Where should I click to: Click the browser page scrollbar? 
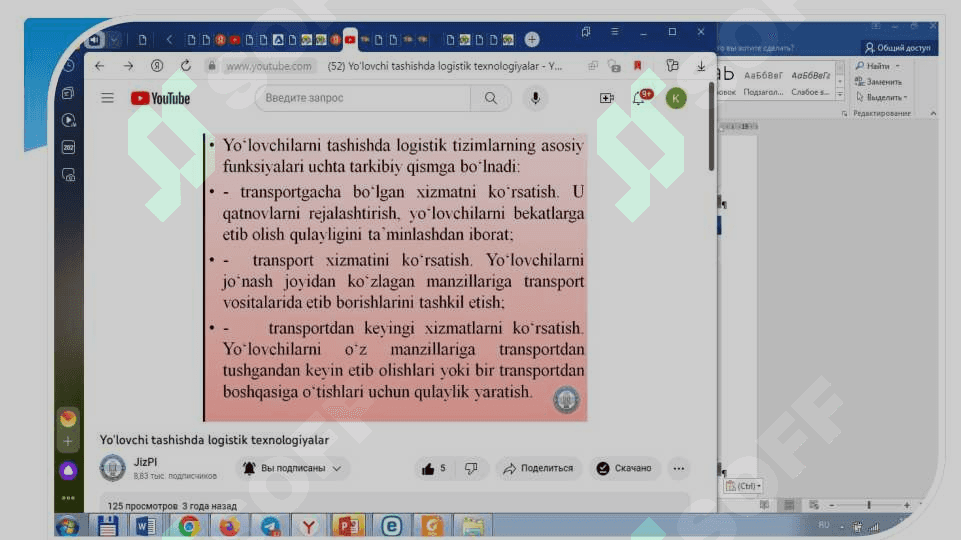(712, 126)
